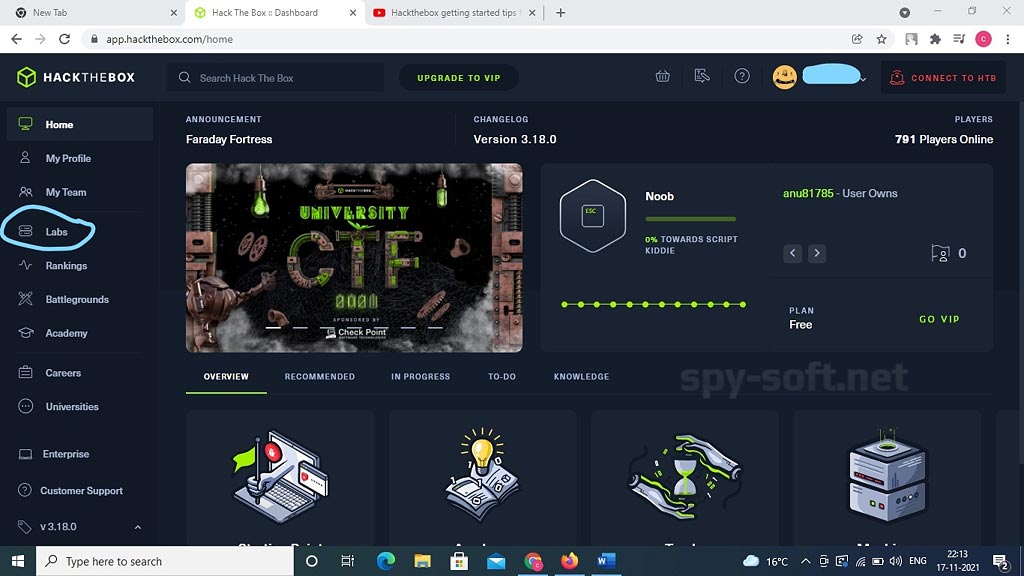Click the user avatar emoji icon
The width and height of the screenshot is (1024, 576).
784,77
